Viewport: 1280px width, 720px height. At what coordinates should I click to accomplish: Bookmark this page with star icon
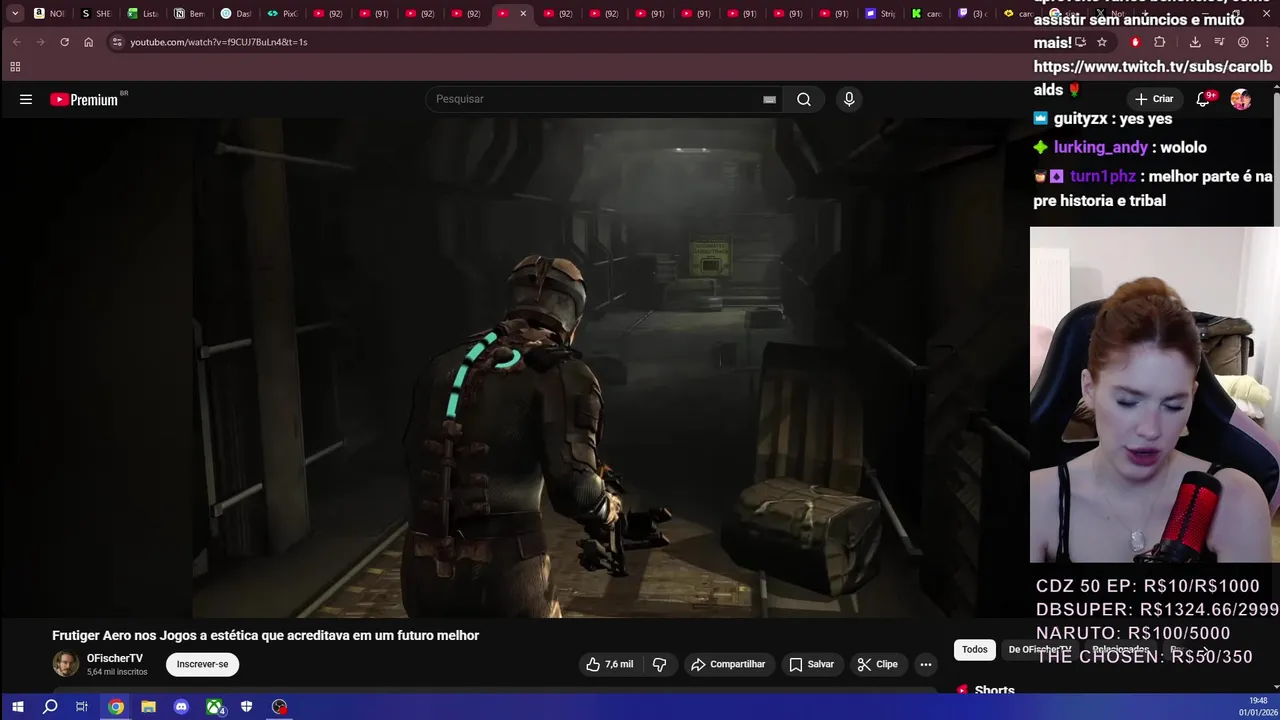(1102, 42)
